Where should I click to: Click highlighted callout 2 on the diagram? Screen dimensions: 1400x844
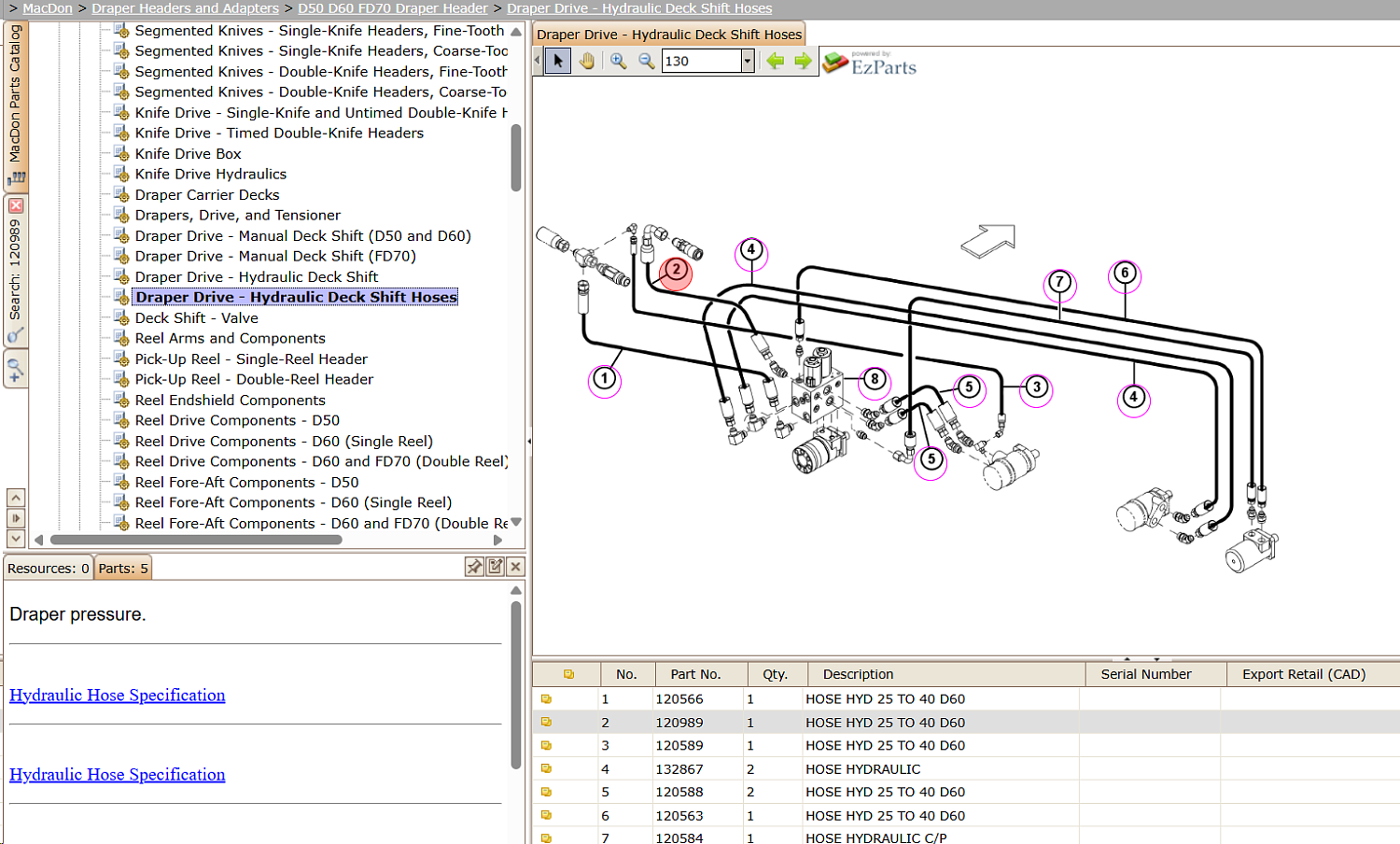[x=676, y=273]
